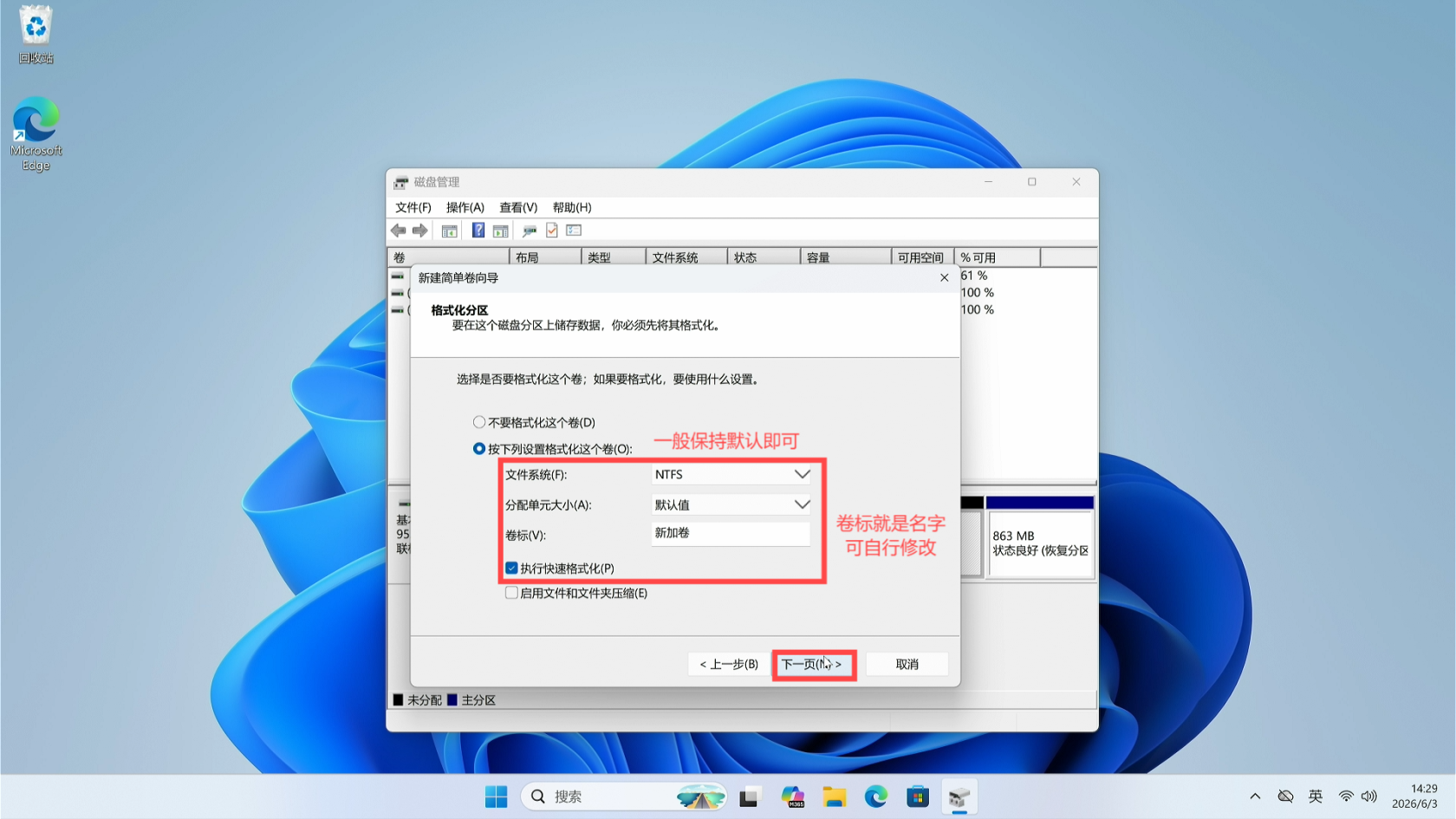The image size is (1456, 819).
Task: Open Microsoft Edge desktop shortcut
Action: [36, 133]
